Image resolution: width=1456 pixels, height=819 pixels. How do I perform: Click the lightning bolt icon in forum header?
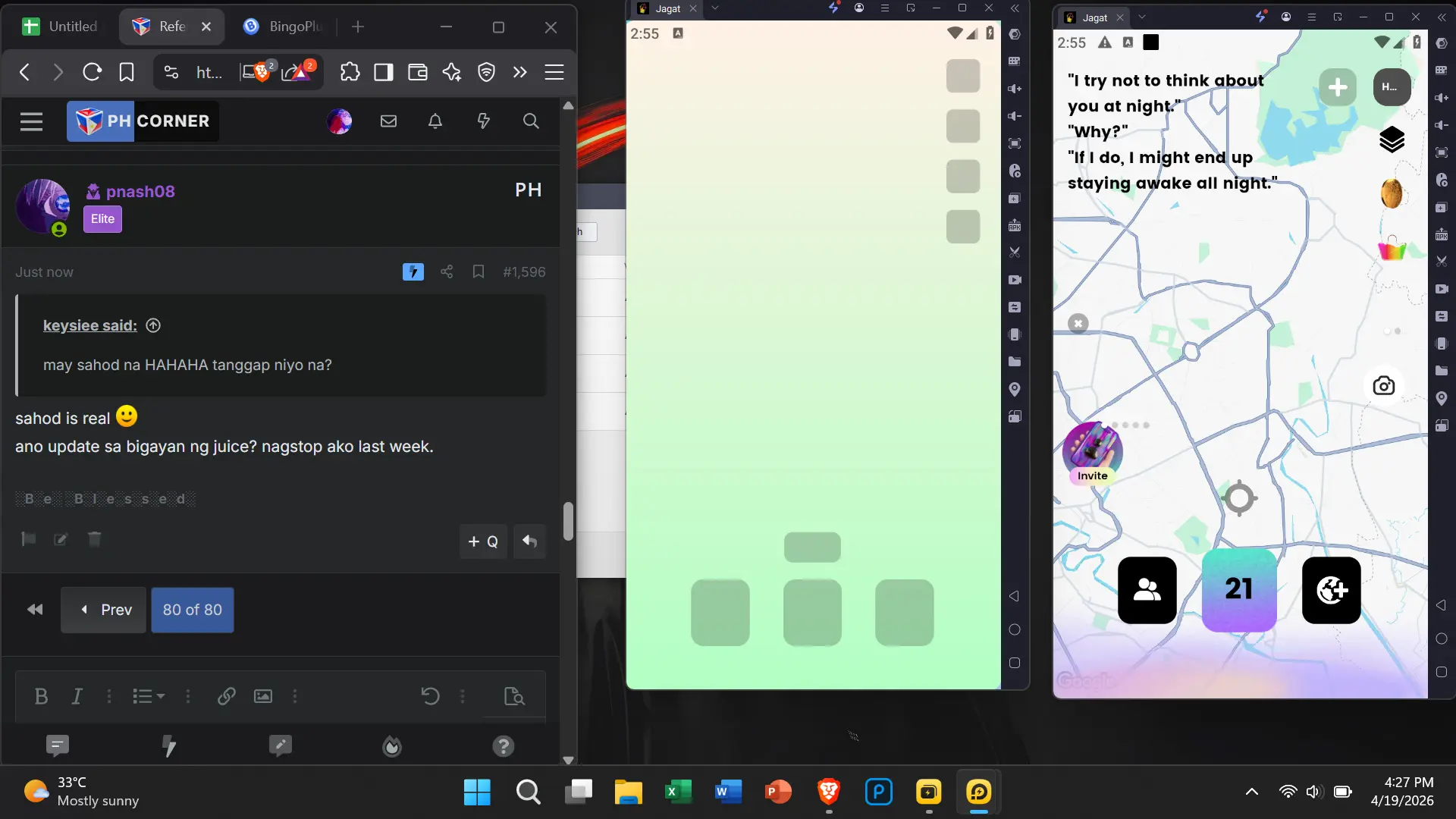click(483, 121)
